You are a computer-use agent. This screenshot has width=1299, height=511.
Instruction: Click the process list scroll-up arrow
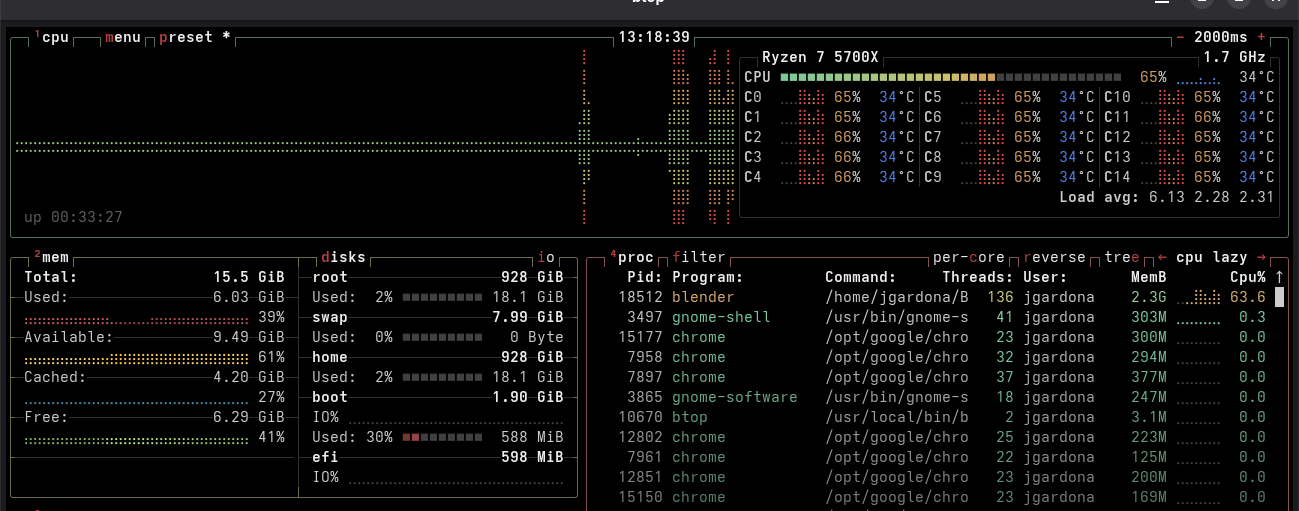(x=1279, y=277)
